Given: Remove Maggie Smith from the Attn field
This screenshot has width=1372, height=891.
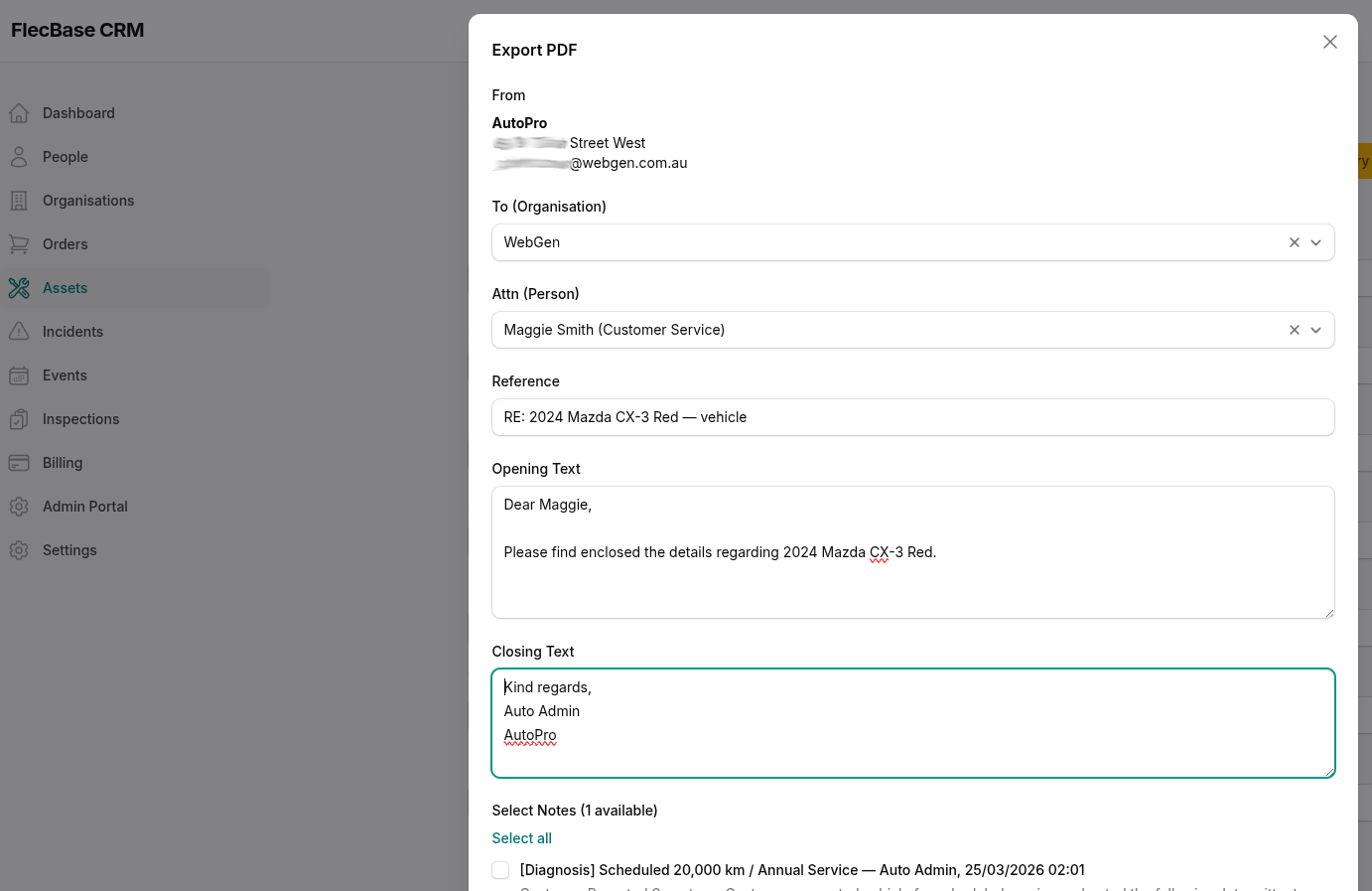Looking at the screenshot, I should click(1294, 330).
